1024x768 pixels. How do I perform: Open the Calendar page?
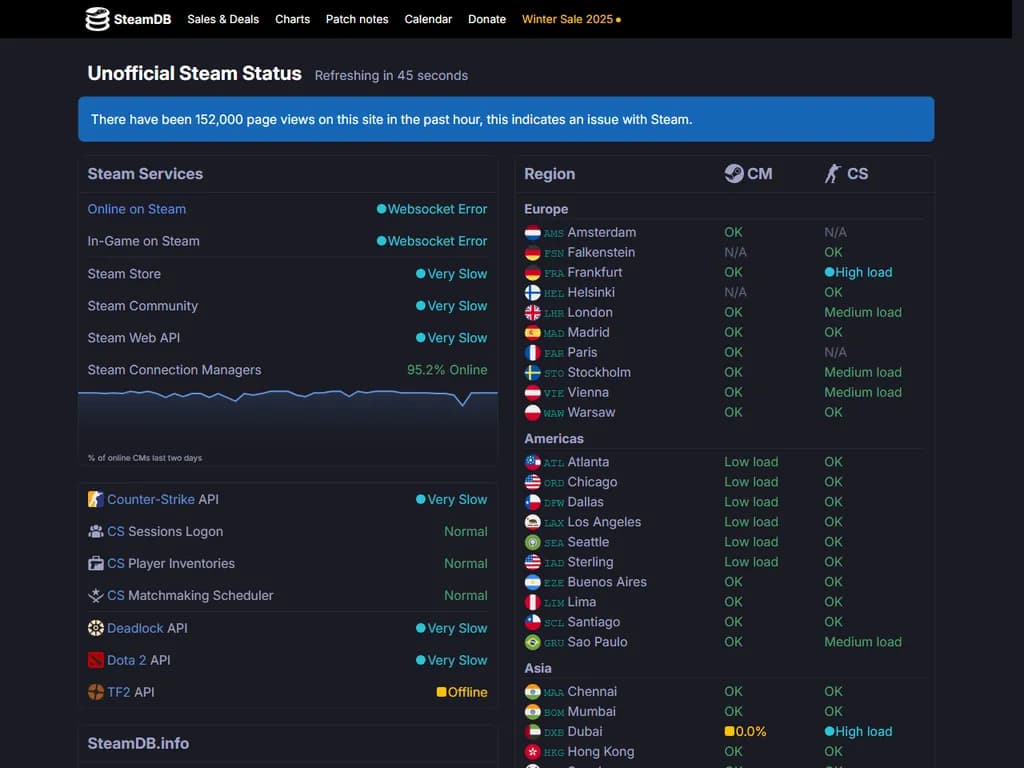tap(428, 19)
